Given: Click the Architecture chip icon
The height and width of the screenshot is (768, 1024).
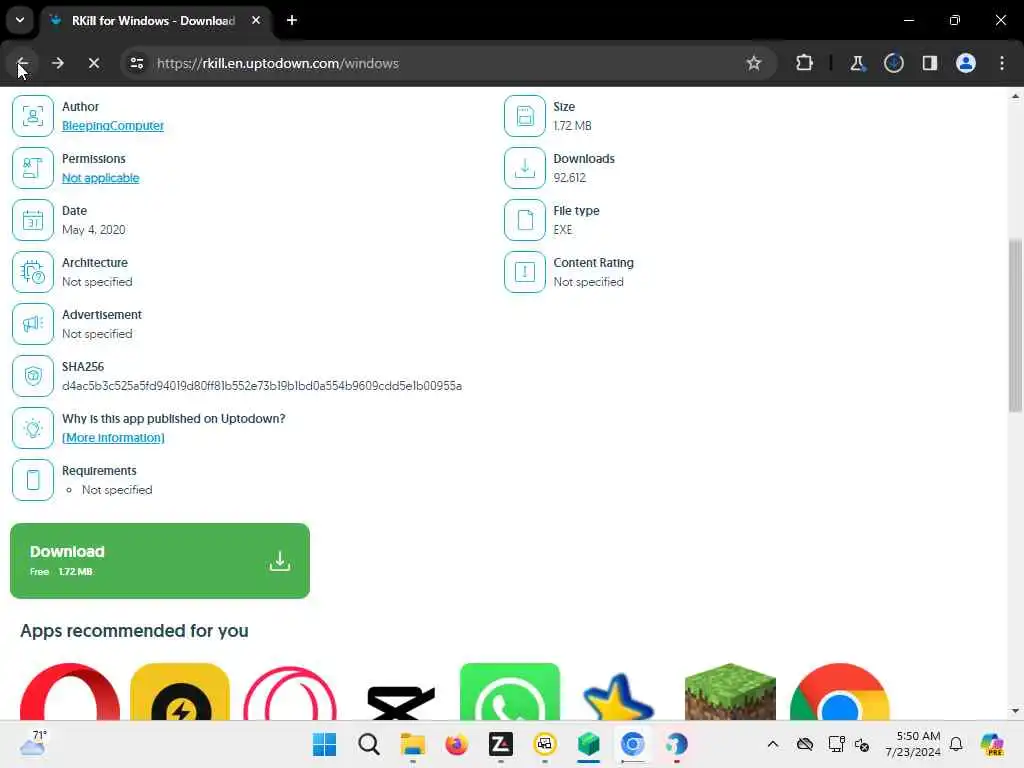Looking at the screenshot, I should click(x=33, y=272).
